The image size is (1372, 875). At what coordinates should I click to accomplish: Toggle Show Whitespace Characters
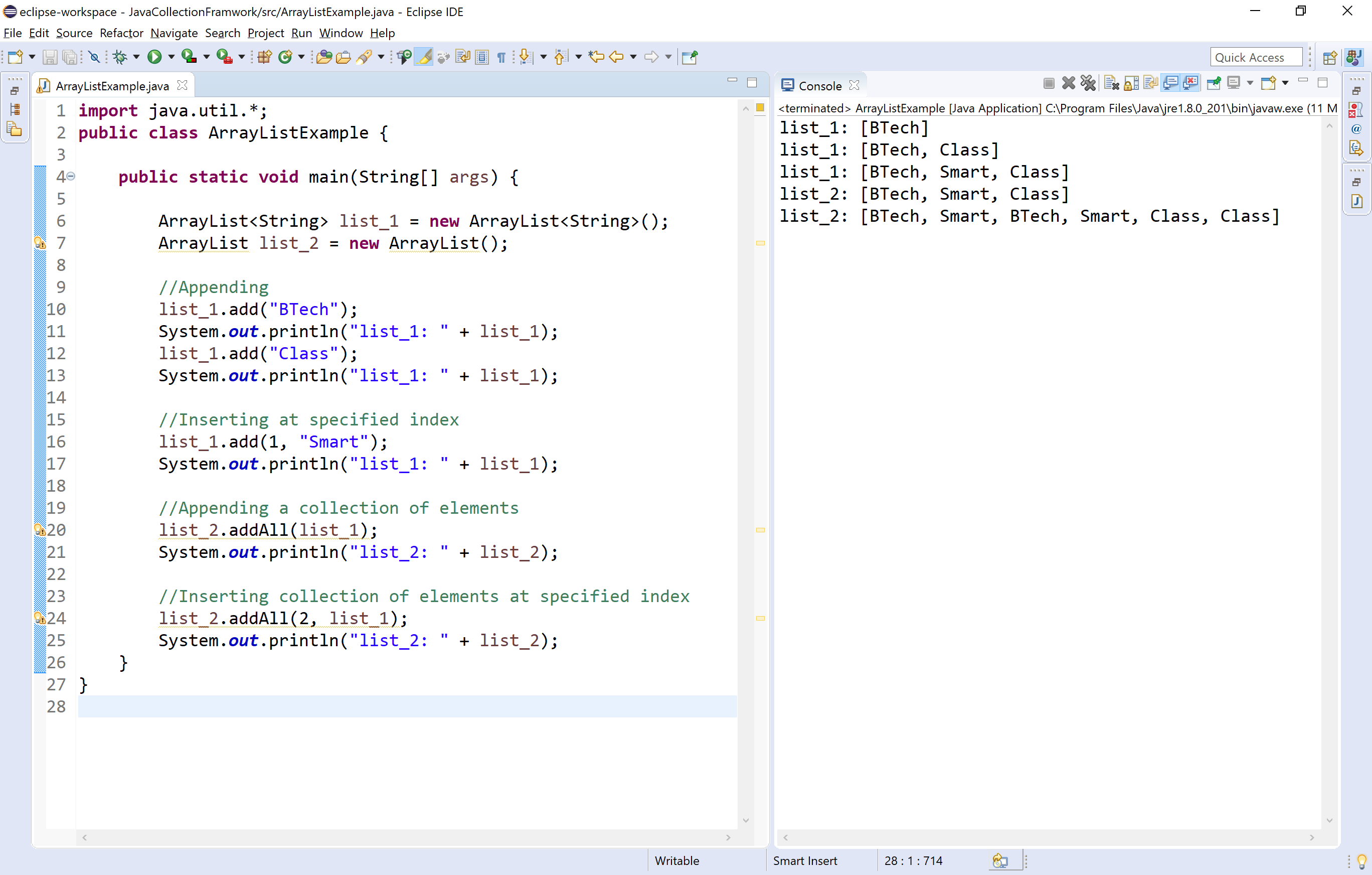[x=501, y=57]
